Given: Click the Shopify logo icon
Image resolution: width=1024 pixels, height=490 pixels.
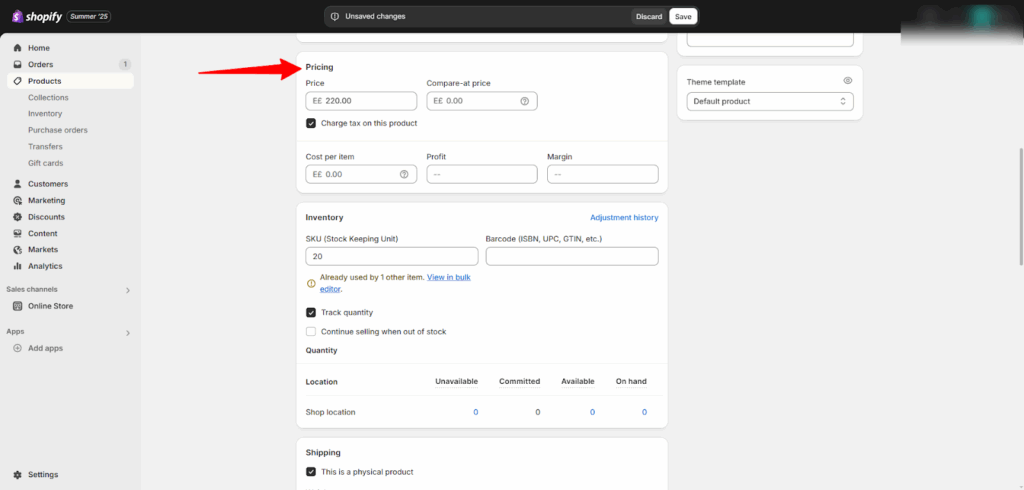Looking at the screenshot, I should [x=17, y=16].
